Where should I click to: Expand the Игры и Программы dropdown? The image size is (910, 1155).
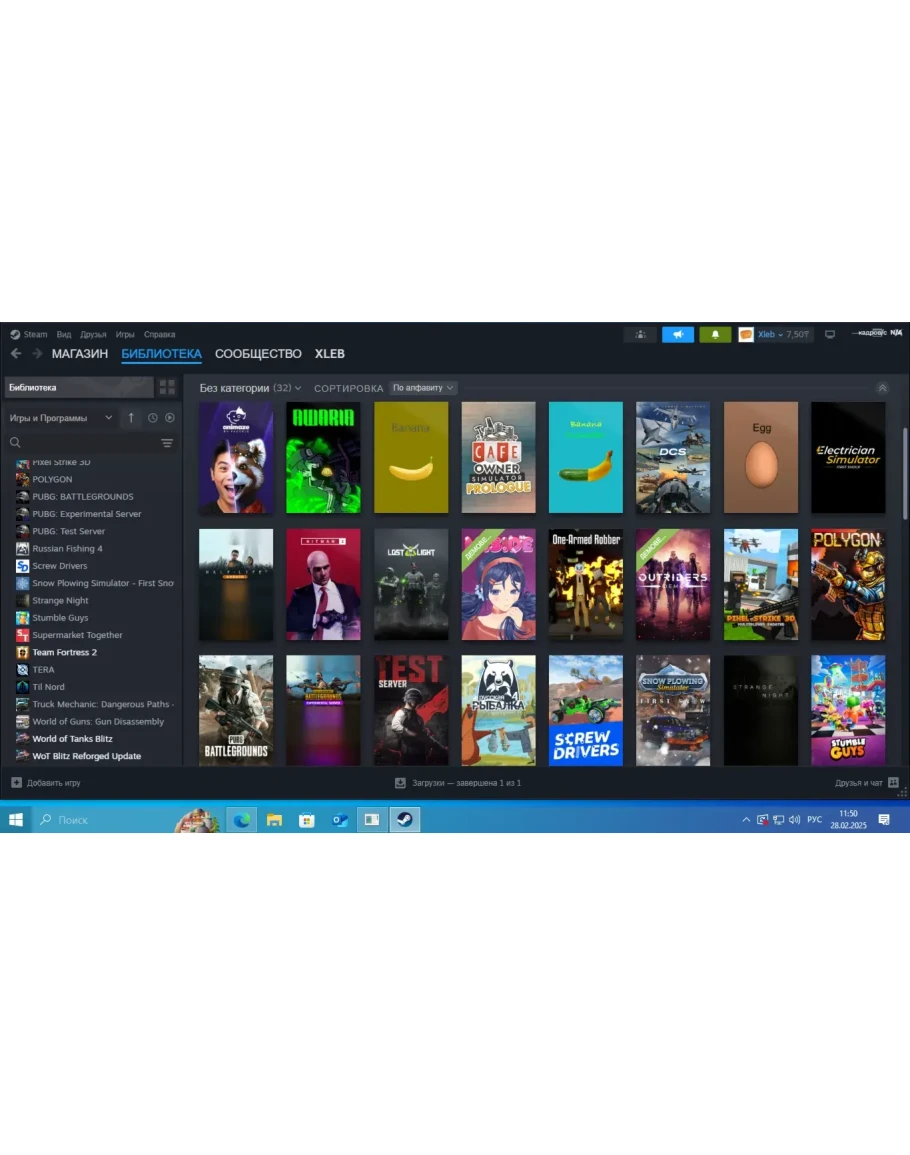pyautogui.click(x=61, y=418)
